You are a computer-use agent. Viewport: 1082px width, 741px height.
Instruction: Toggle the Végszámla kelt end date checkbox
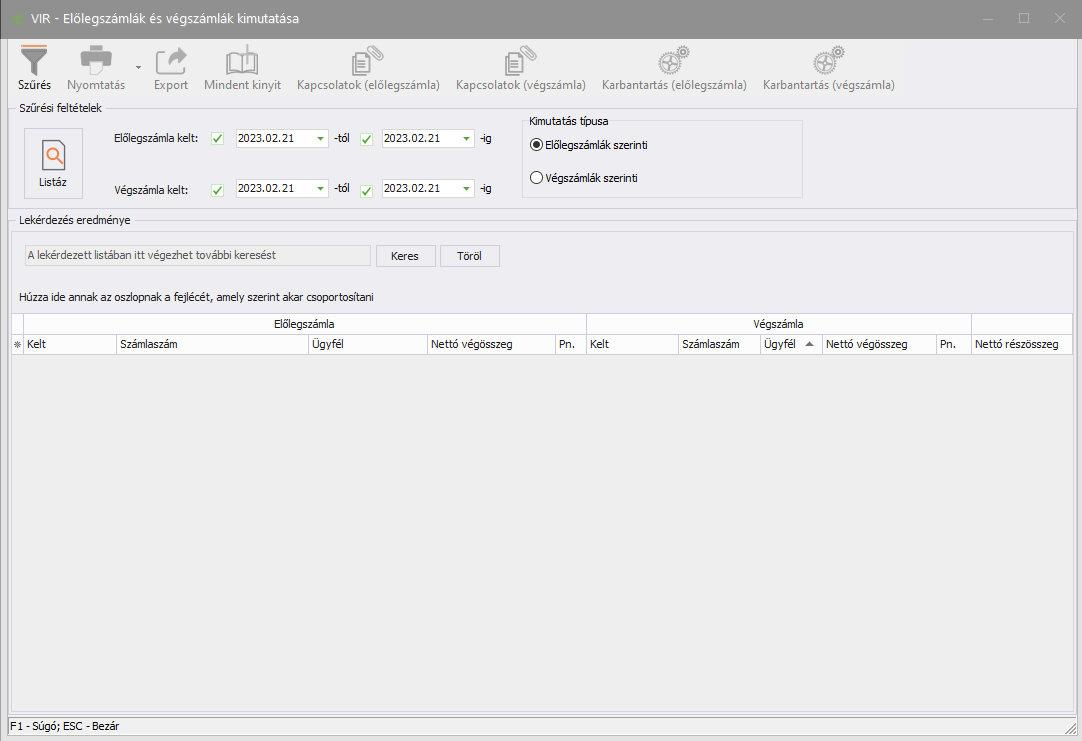pos(366,189)
